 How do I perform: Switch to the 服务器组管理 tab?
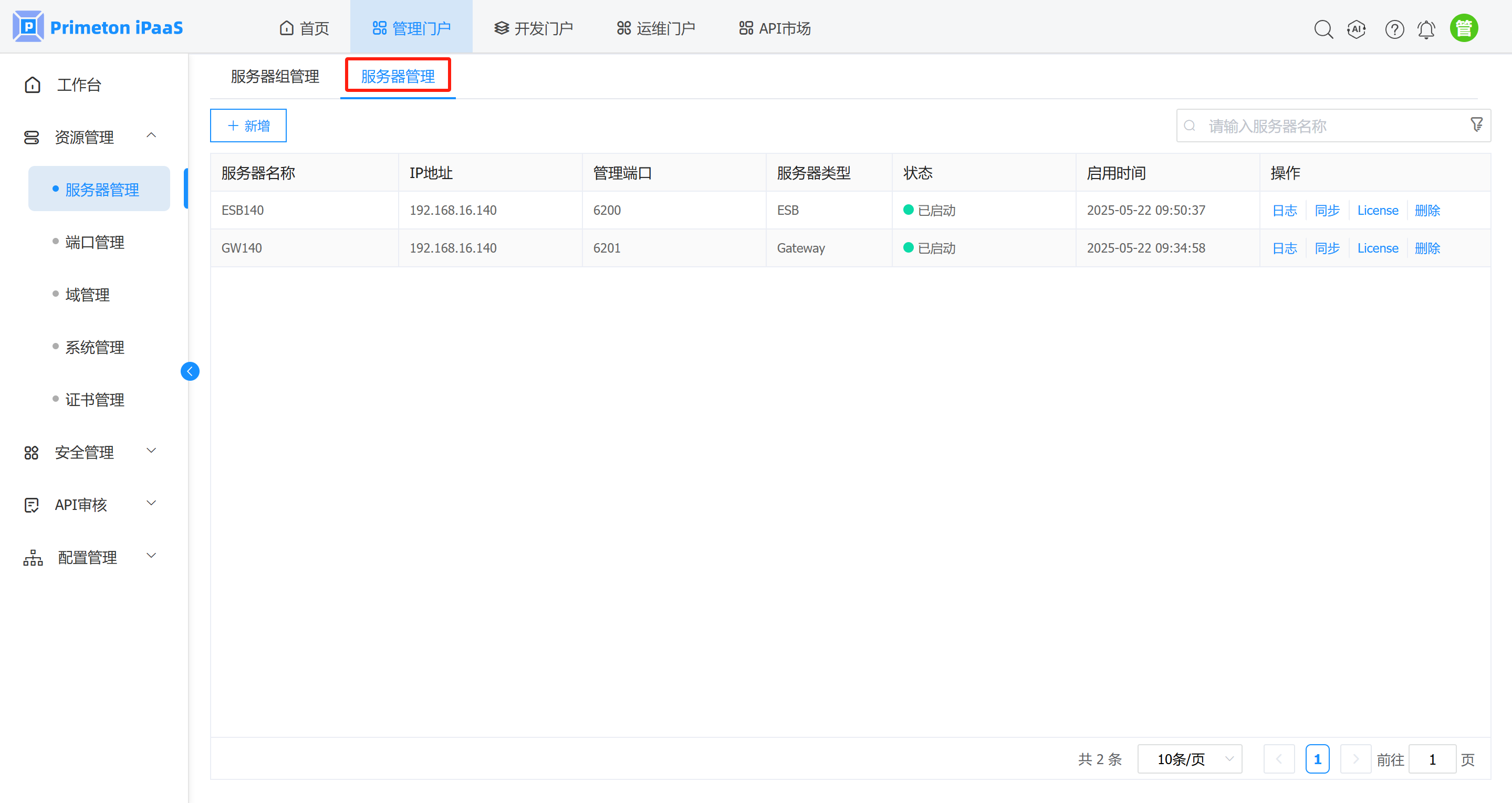[274, 76]
